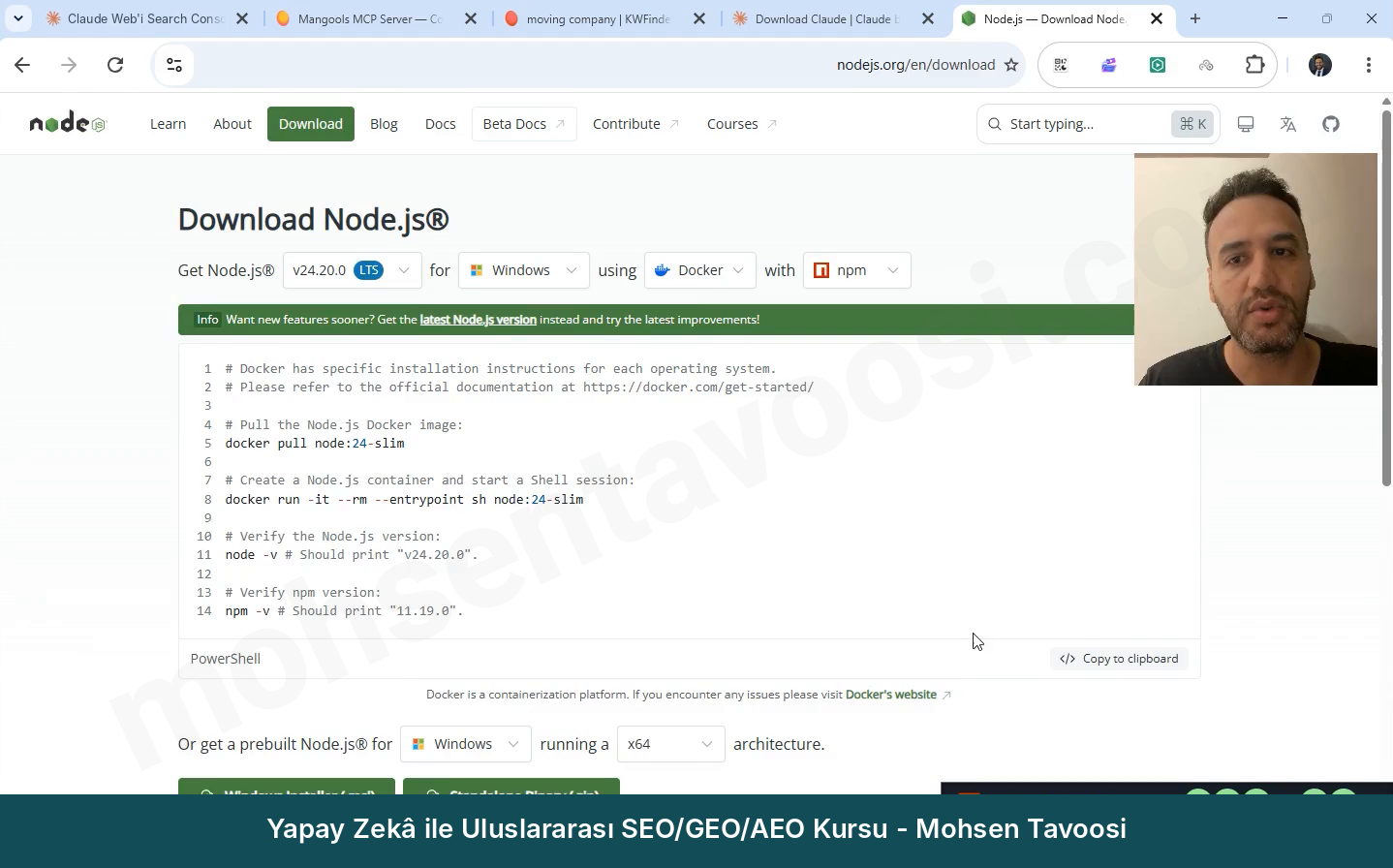This screenshot has height=868, width=1393.
Task: Open the Chrome profile avatar
Action: pyautogui.click(x=1320, y=65)
